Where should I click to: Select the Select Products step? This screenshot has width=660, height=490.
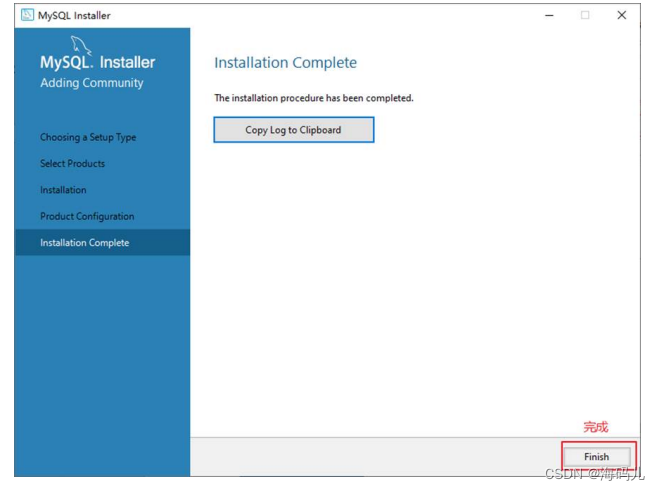(x=72, y=163)
